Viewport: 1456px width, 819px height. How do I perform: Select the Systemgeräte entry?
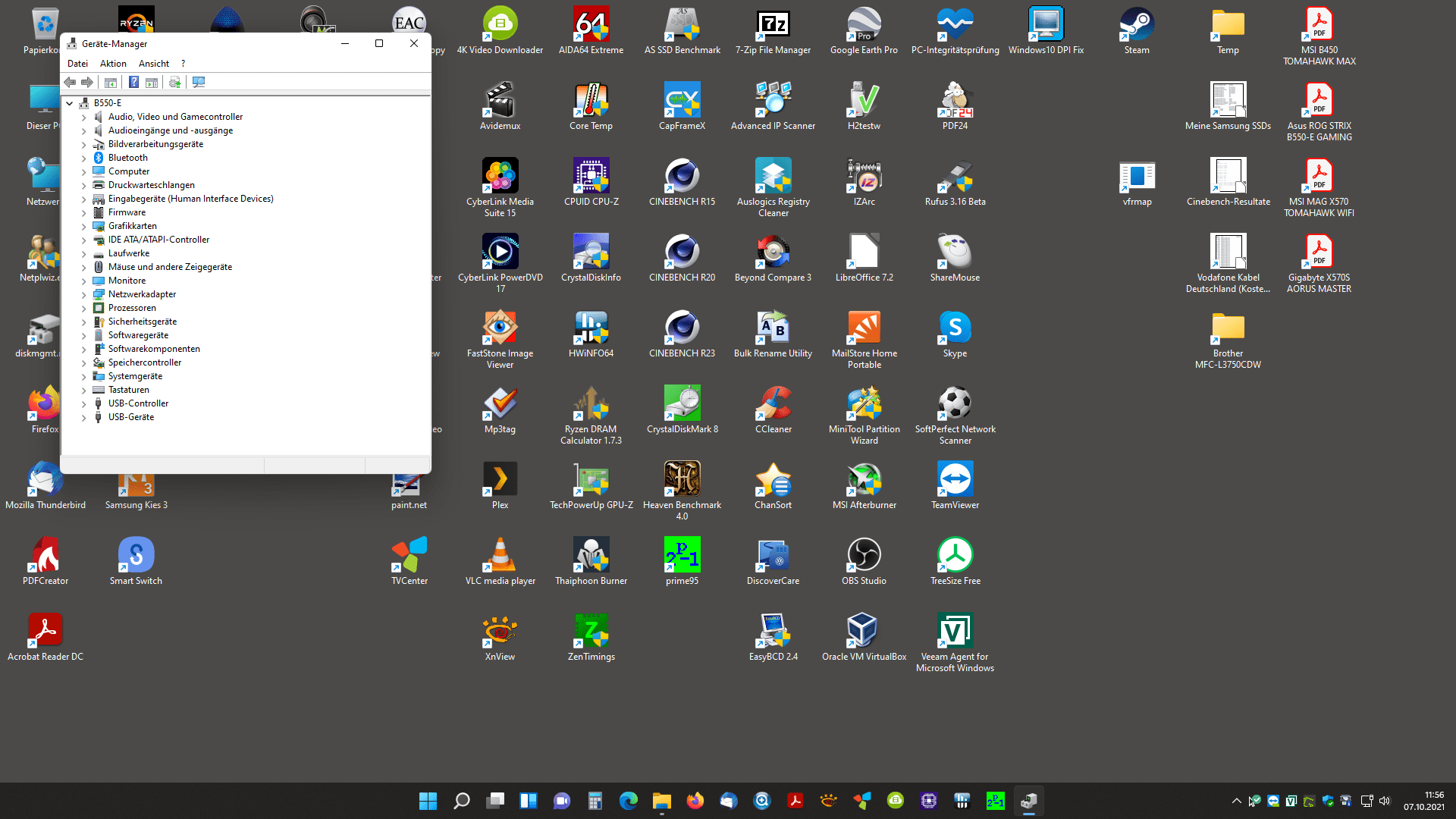point(135,376)
